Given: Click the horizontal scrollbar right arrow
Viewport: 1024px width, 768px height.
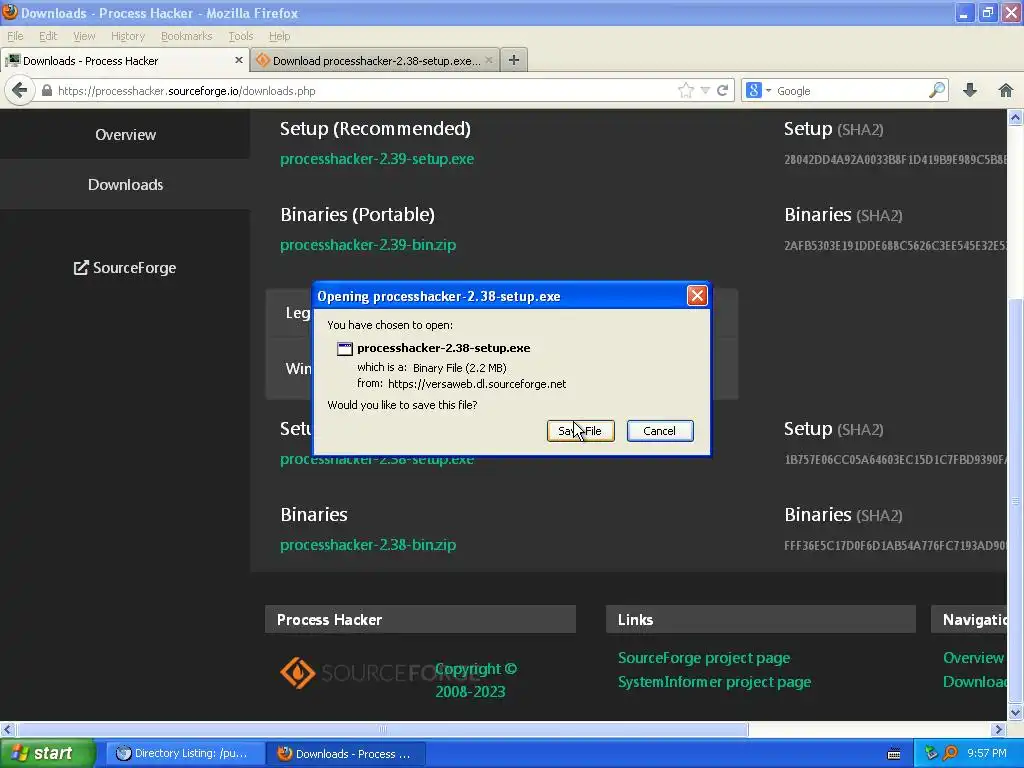Looking at the screenshot, I should [999, 729].
